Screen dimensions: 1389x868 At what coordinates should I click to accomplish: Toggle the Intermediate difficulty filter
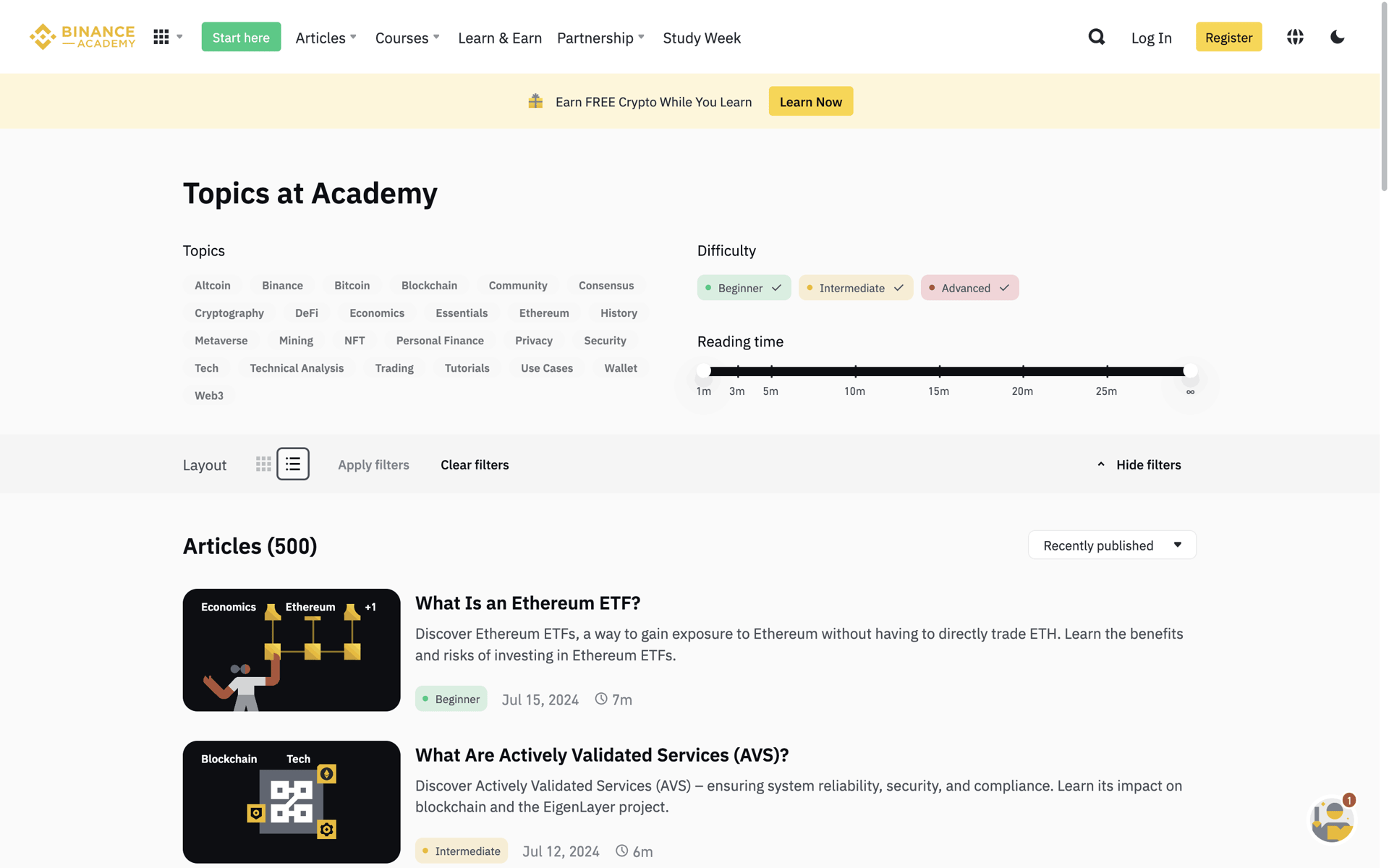(x=856, y=288)
